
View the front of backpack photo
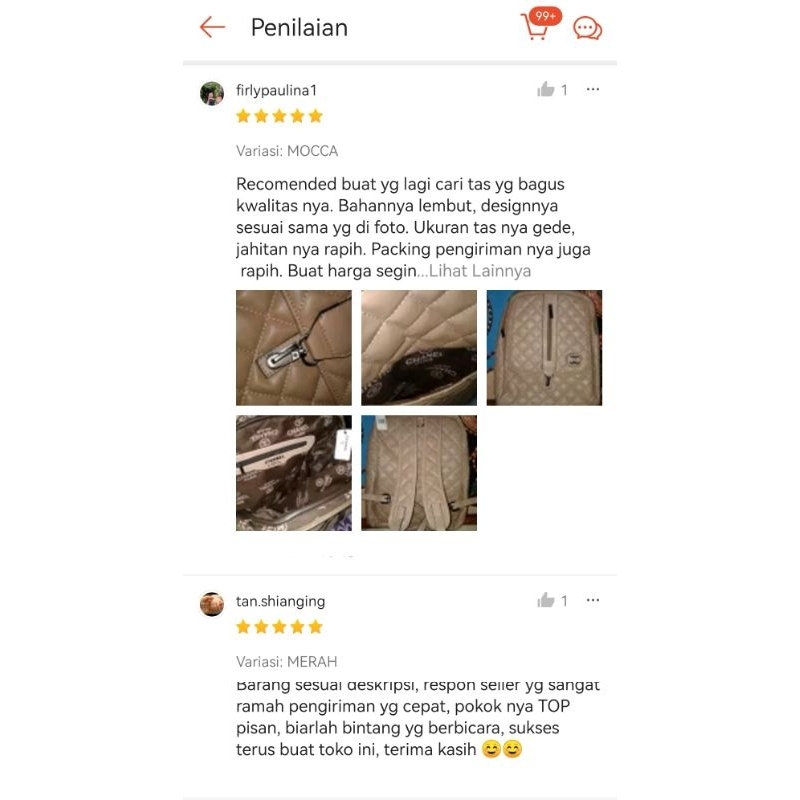pyautogui.click(x=544, y=348)
